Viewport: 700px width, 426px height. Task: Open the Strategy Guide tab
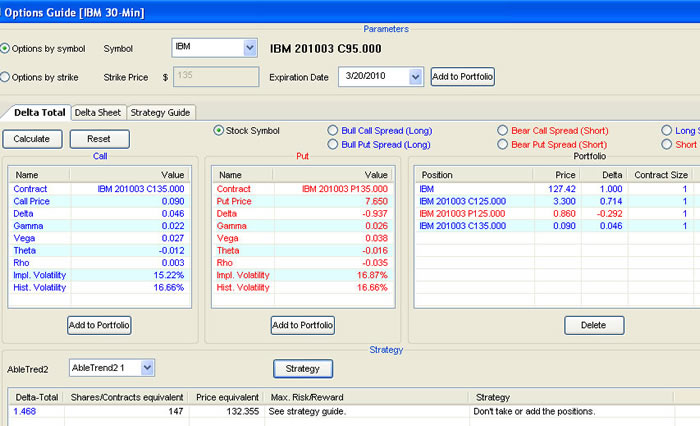point(161,112)
